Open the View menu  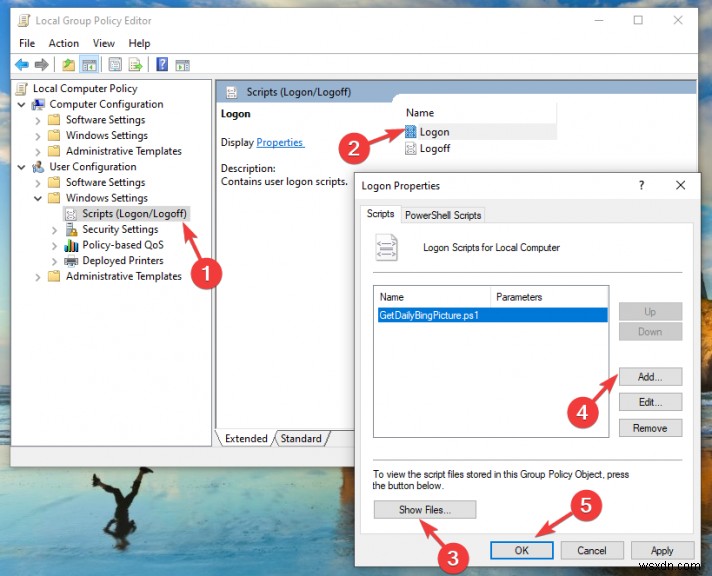104,43
